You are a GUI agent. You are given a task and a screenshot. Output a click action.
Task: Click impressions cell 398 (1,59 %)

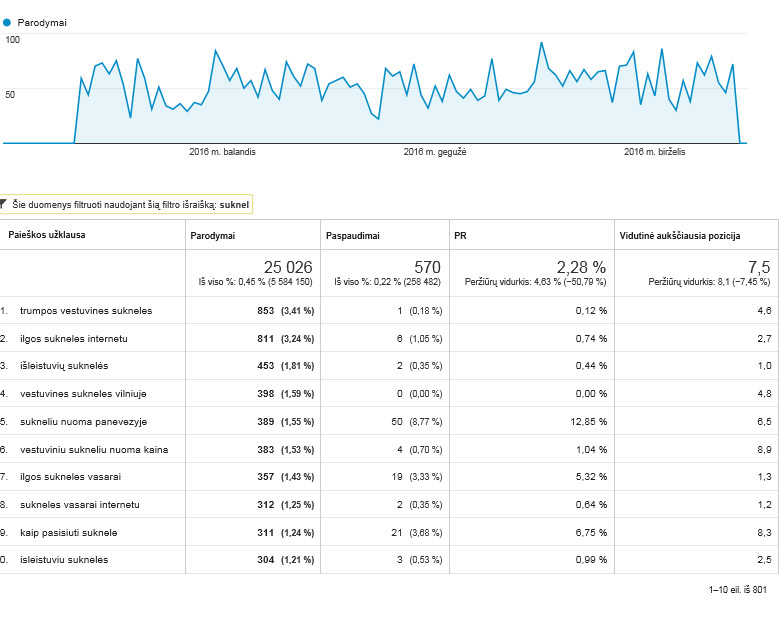point(286,393)
